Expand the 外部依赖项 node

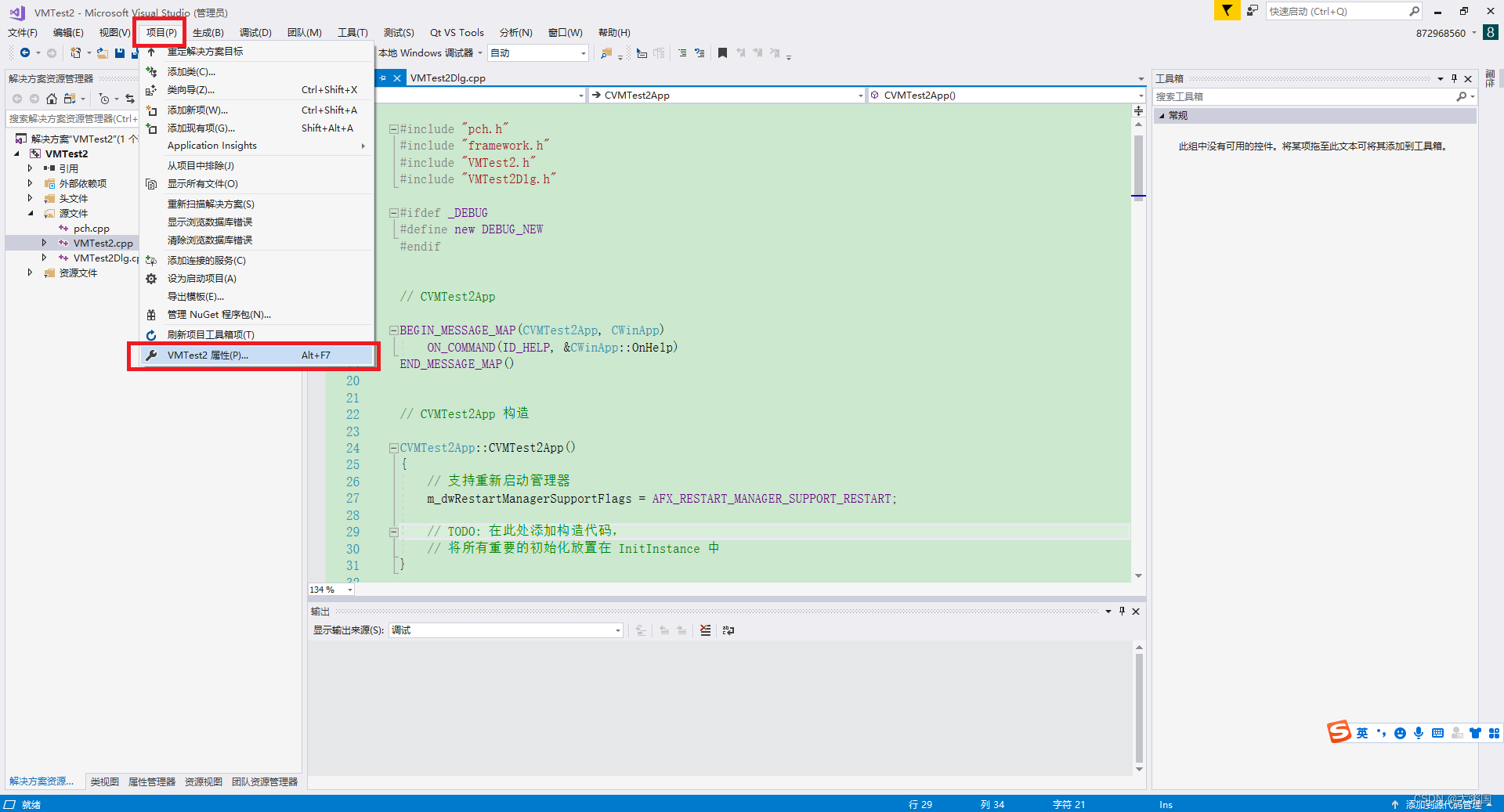coord(31,183)
